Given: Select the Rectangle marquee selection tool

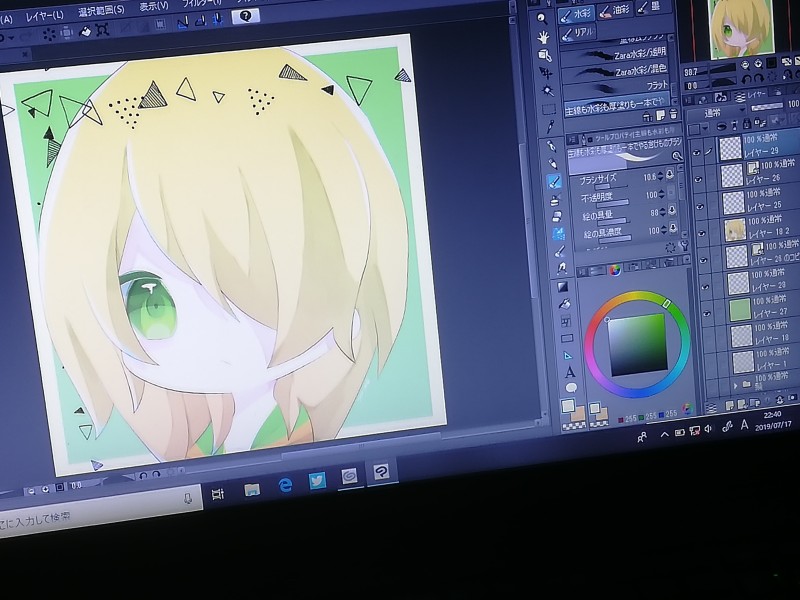Looking at the screenshot, I should point(548,109).
